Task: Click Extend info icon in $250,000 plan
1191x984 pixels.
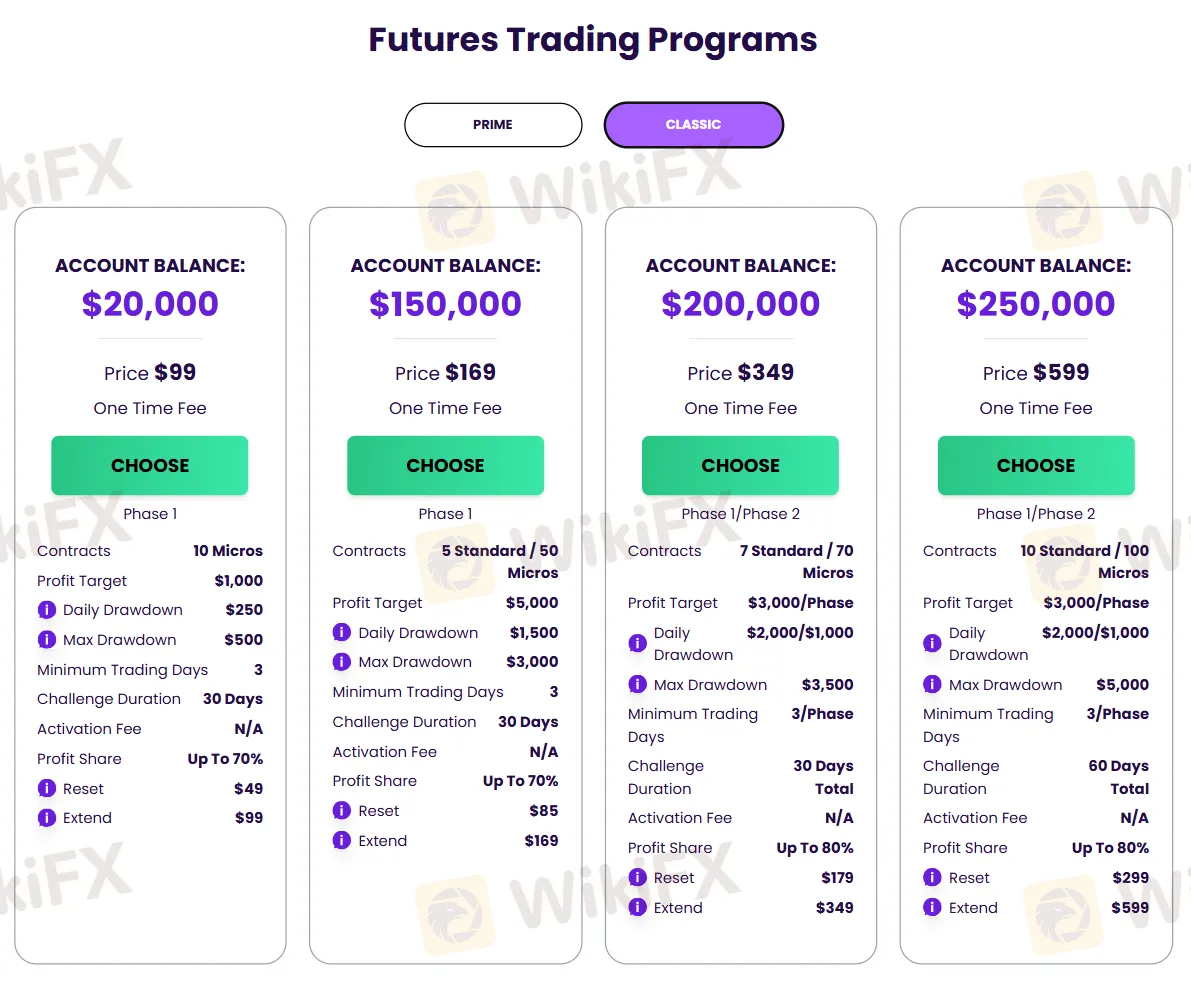Action: pyautogui.click(x=932, y=908)
